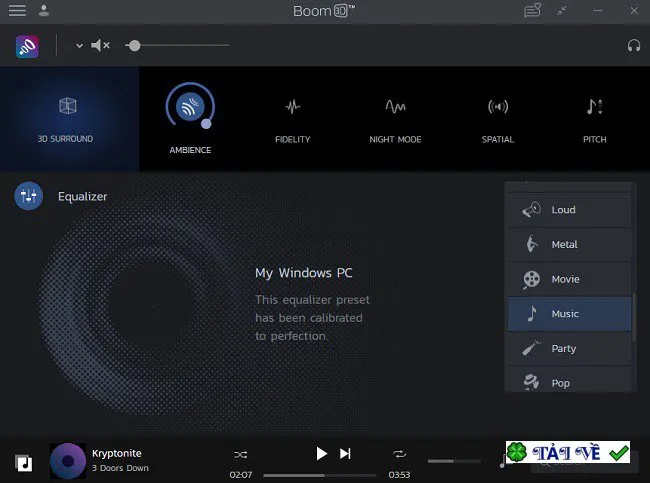This screenshot has height=483, width=650.
Task: Open the hamburger main menu
Action: [x=17, y=11]
